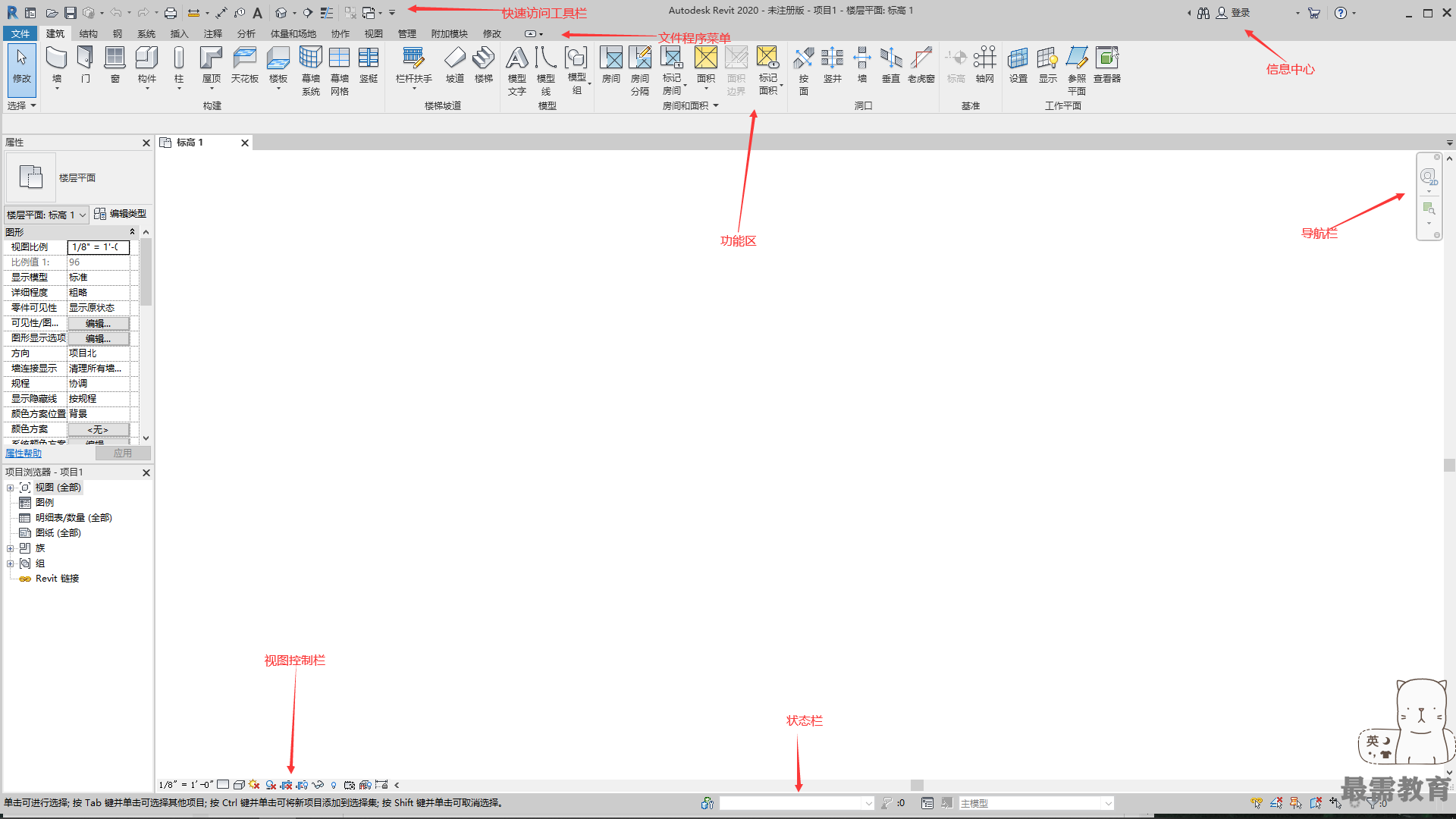
Task: Expand the 组 tree node
Action: point(11,563)
